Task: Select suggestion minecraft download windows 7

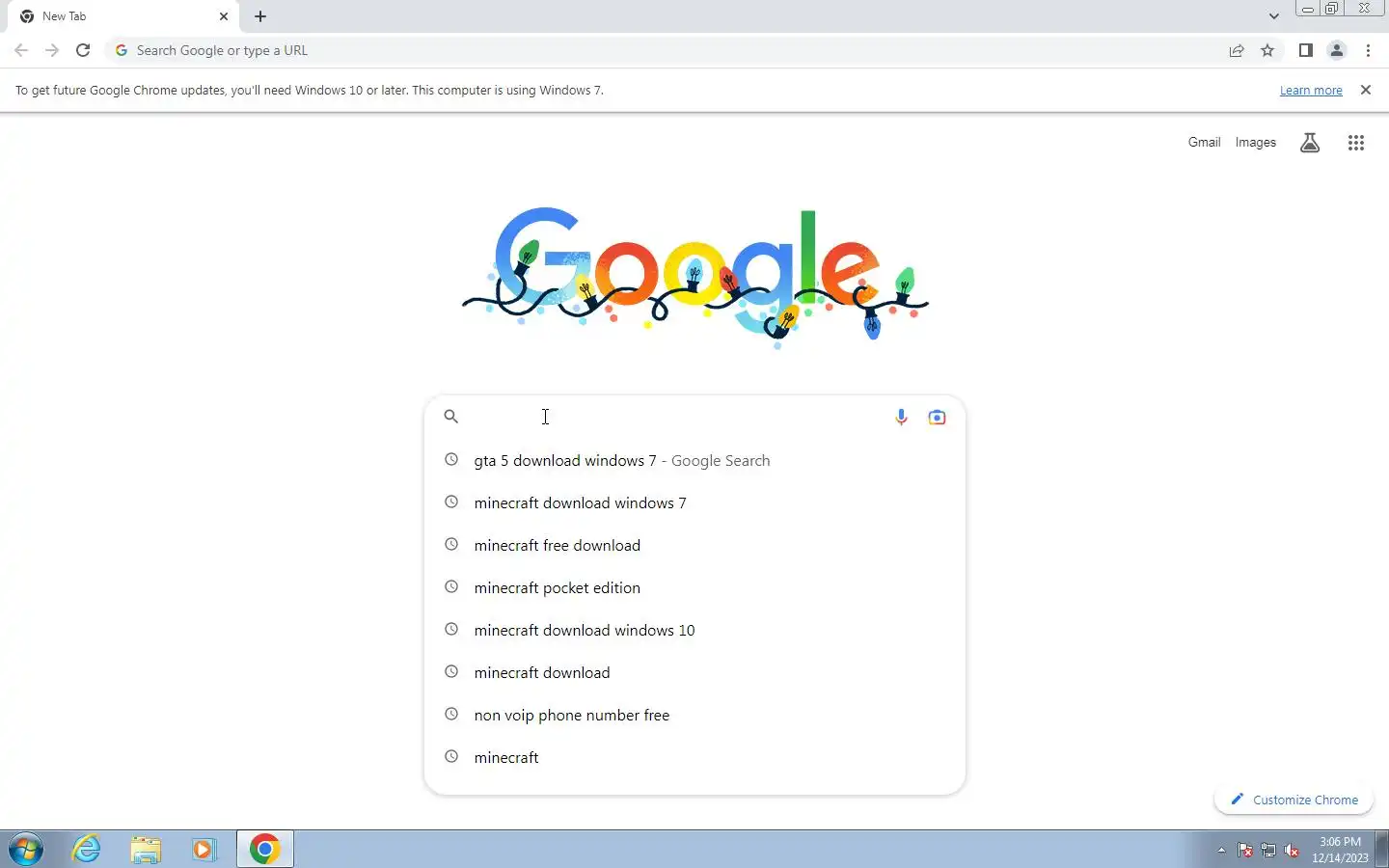Action: tap(694, 502)
